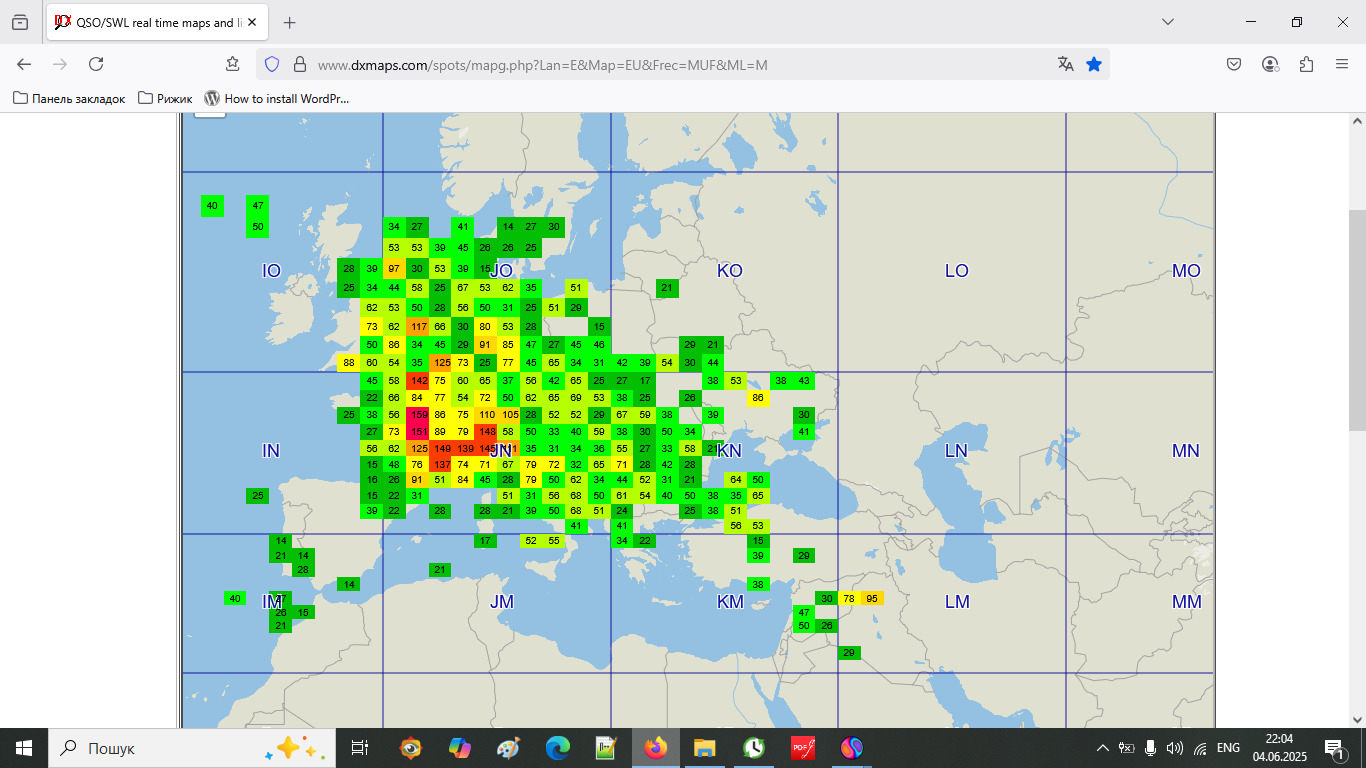Open the translate page icon
The width and height of the screenshot is (1366, 768).
pos(1066,64)
